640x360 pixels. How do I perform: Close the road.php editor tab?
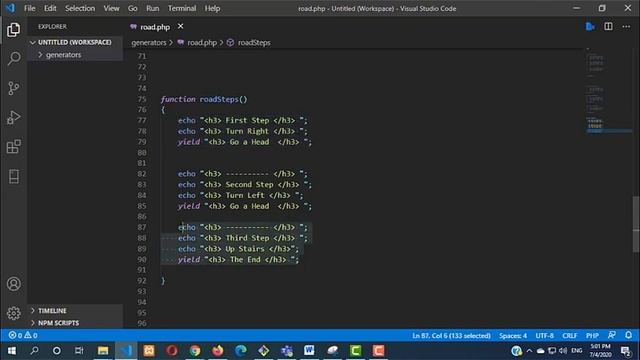click(x=180, y=27)
